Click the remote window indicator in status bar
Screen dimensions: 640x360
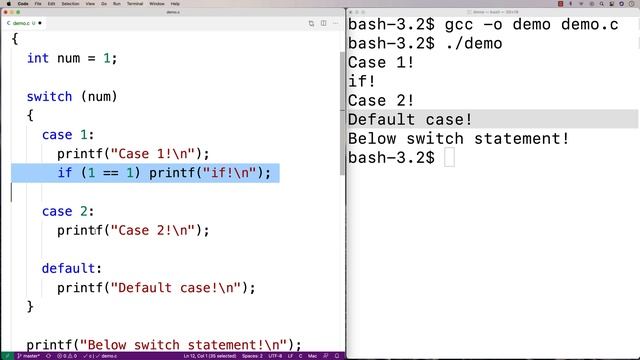(x=7, y=356)
